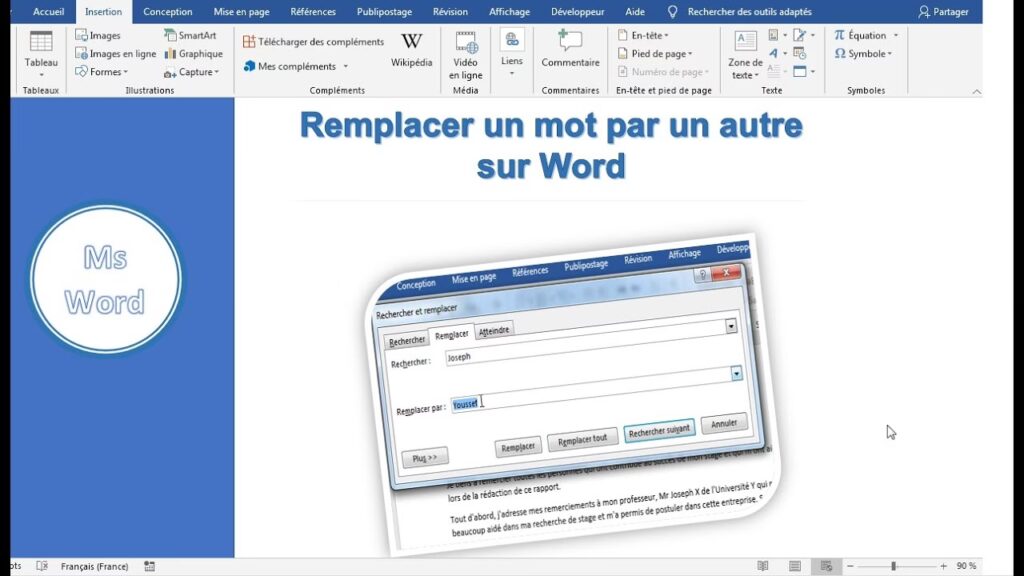Switch to the Accueil tab
The image size is (1024, 576).
(48, 12)
